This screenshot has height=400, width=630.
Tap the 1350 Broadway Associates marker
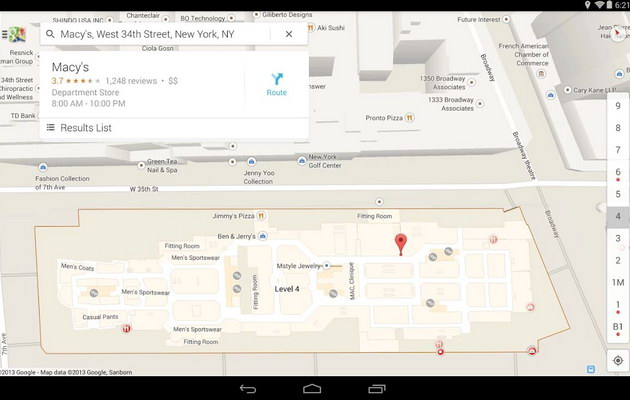click(x=472, y=83)
